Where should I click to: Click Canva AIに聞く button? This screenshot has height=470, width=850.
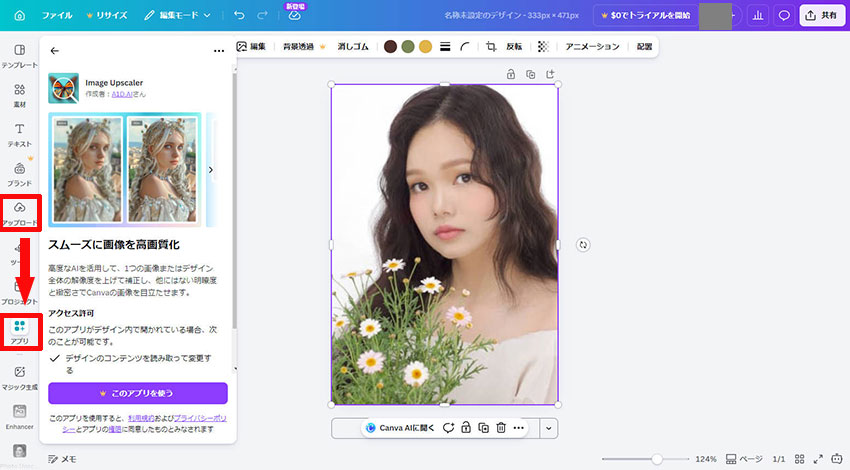tap(401, 428)
